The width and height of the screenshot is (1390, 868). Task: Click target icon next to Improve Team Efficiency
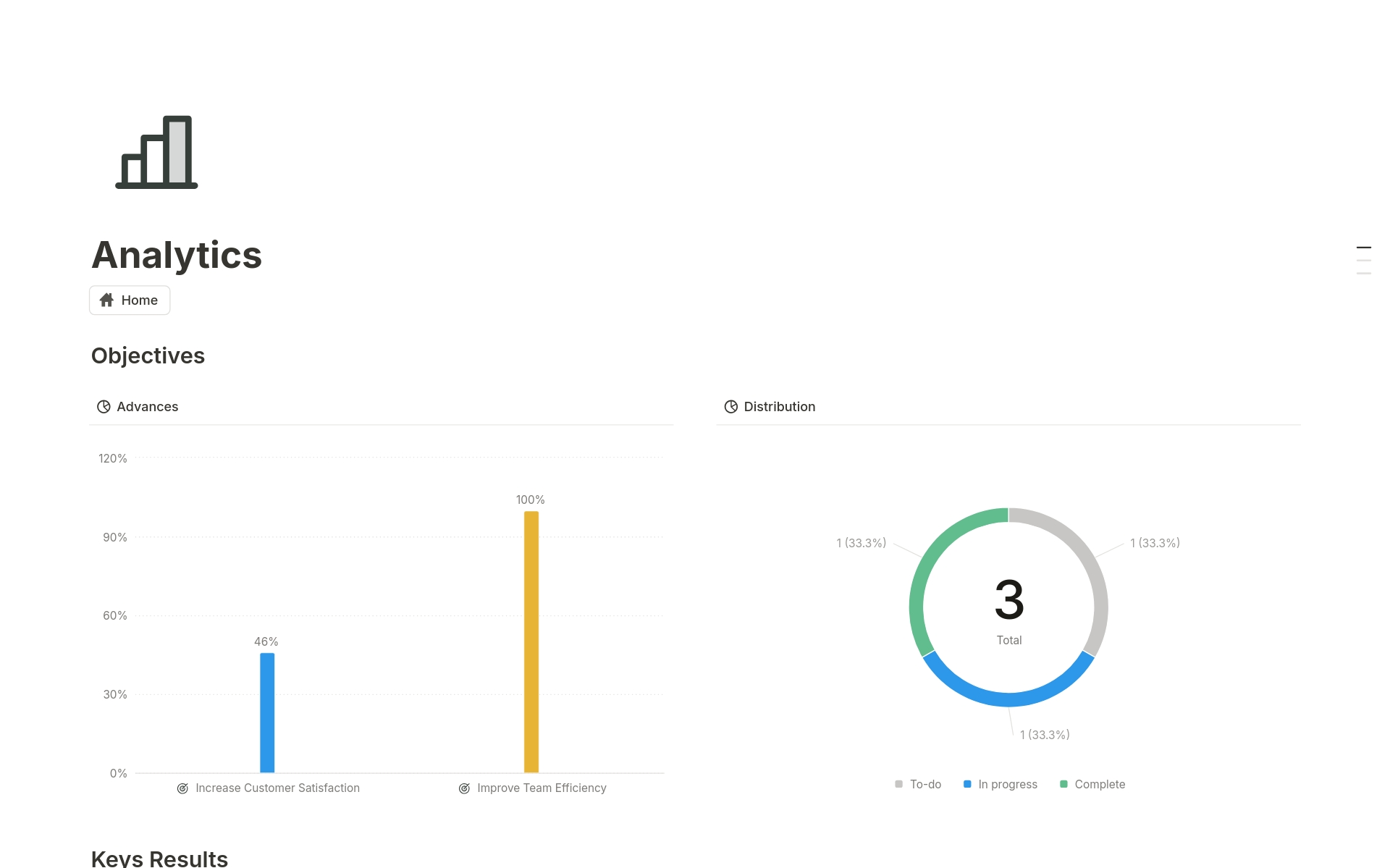pos(464,788)
